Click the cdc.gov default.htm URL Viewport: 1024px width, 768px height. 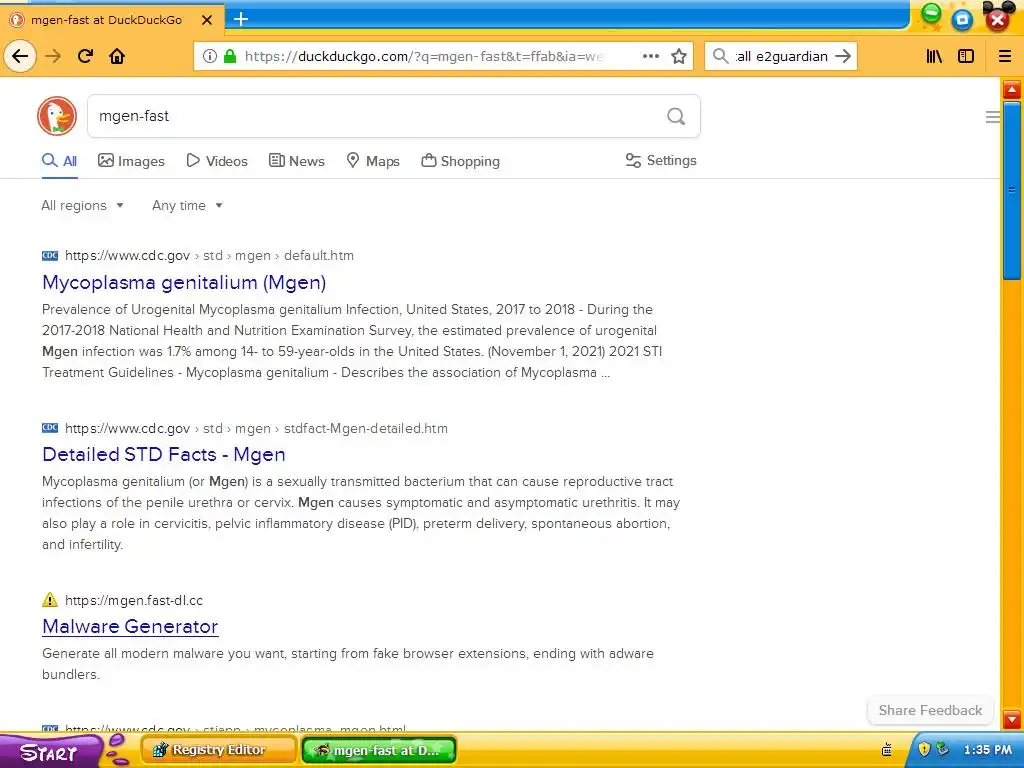[209, 255]
